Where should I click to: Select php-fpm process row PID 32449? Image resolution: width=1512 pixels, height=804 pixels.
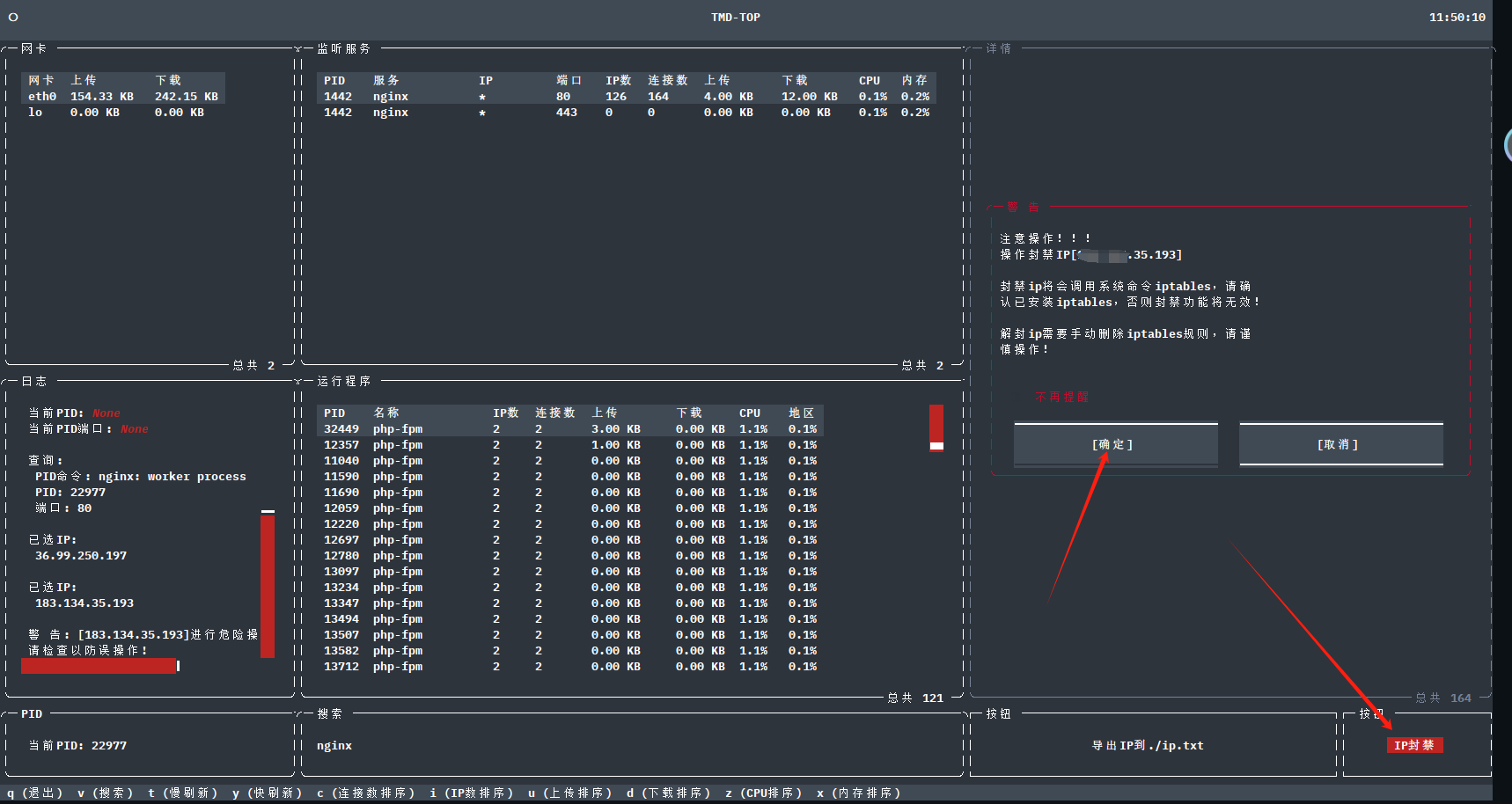click(x=570, y=429)
